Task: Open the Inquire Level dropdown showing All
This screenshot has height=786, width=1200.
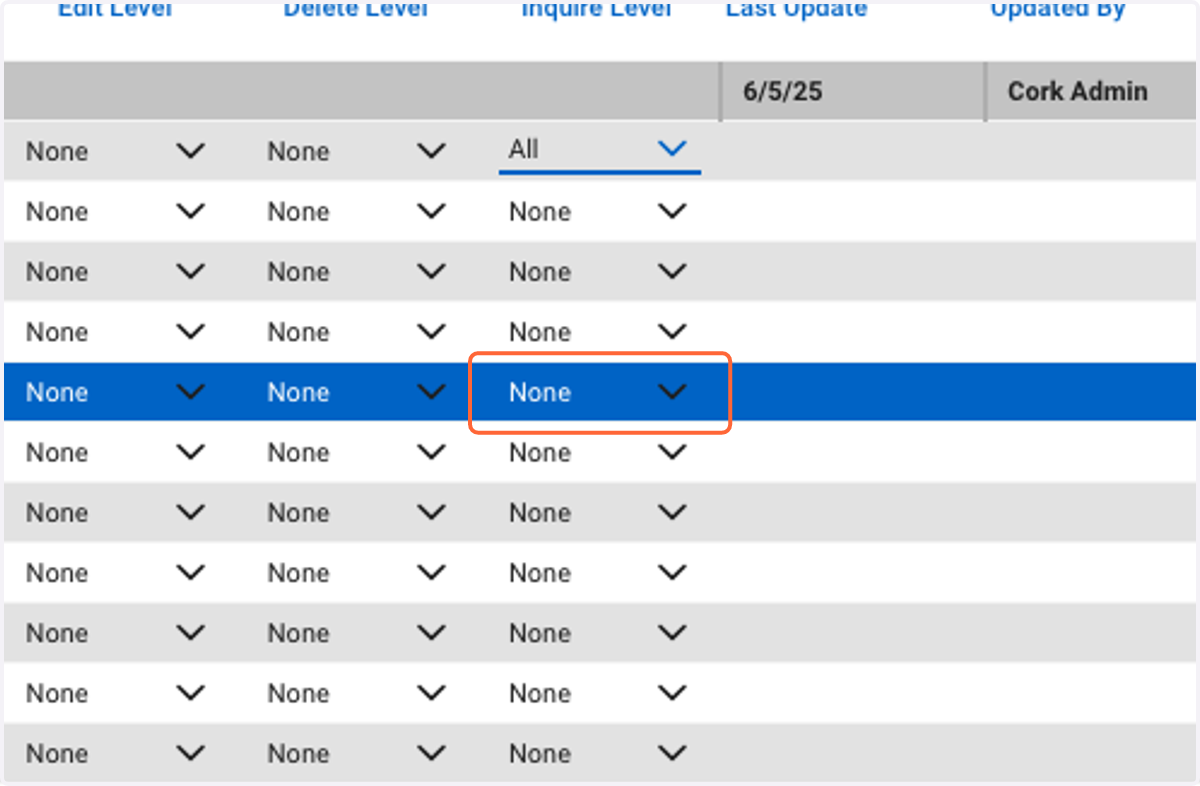Action: point(599,150)
